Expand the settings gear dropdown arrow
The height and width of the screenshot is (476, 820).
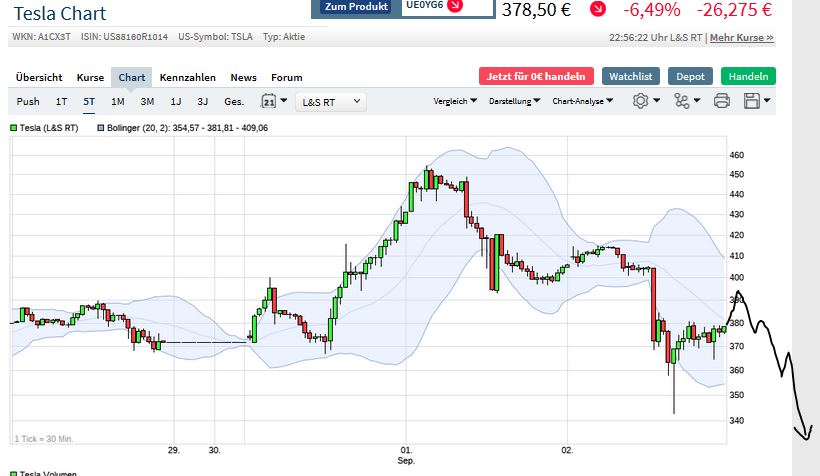(656, 100)
